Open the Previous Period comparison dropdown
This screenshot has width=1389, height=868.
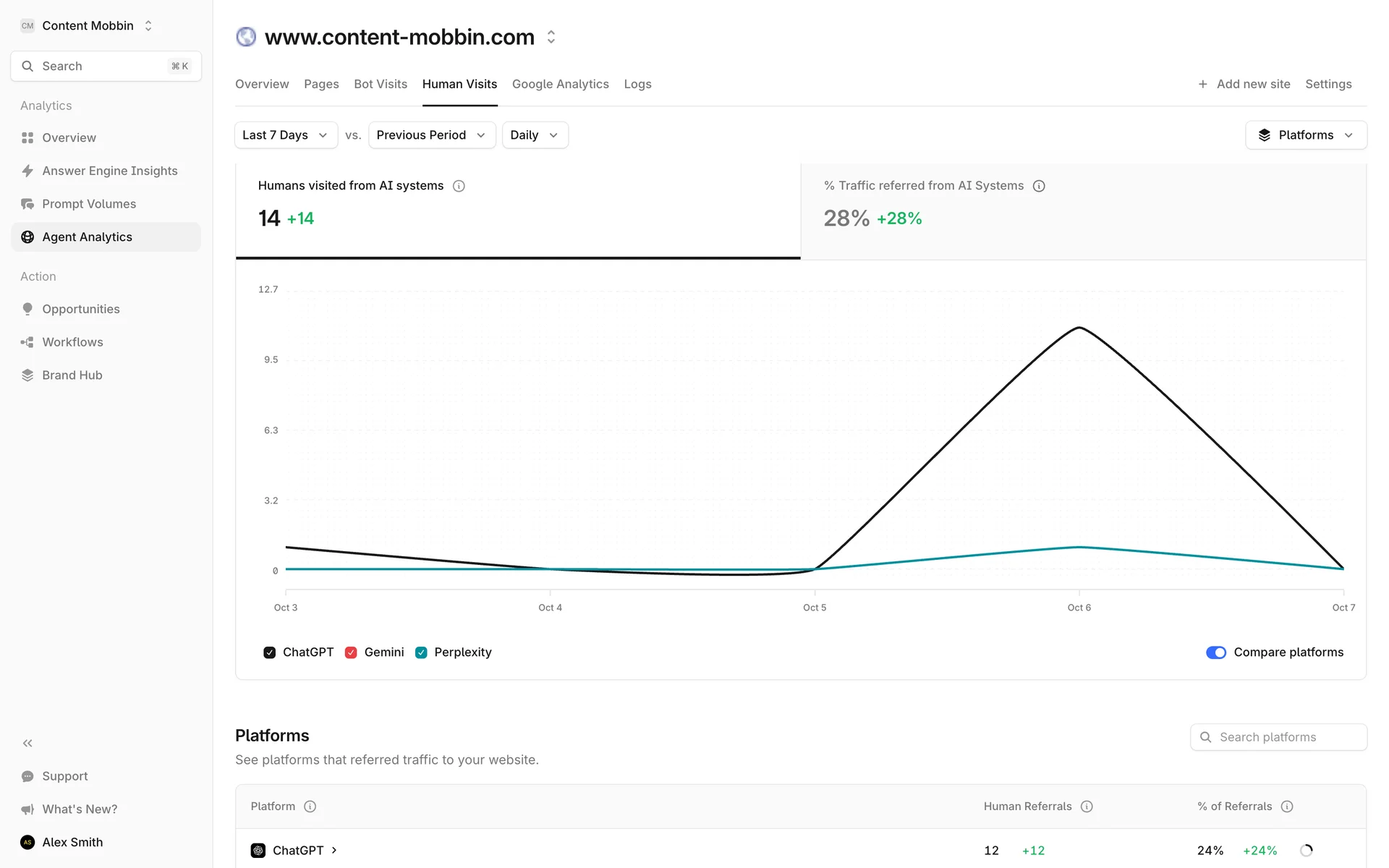coord(431,135)
